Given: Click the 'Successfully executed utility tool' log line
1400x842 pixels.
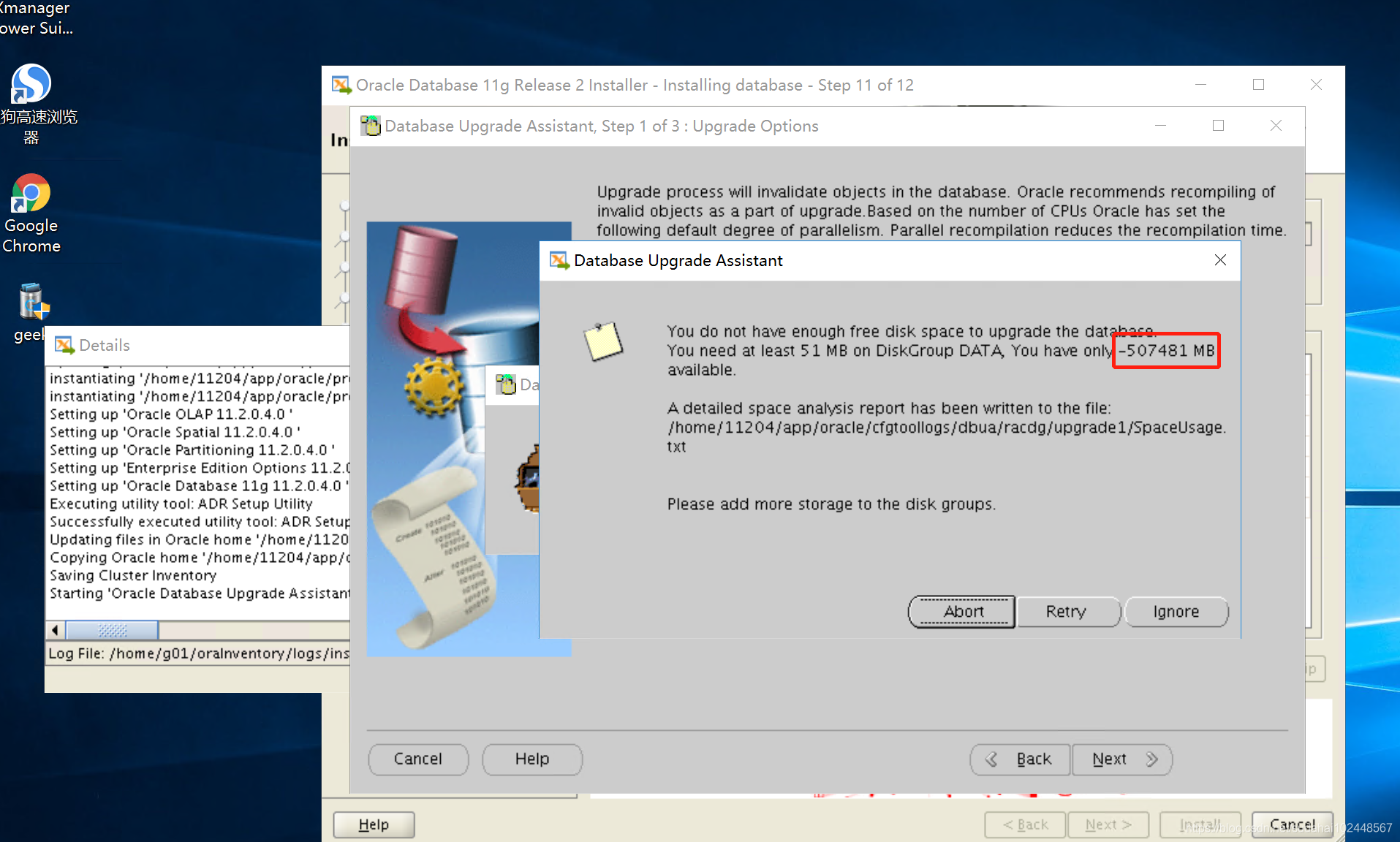Looking at the screenshot, I should click(200, 522).
